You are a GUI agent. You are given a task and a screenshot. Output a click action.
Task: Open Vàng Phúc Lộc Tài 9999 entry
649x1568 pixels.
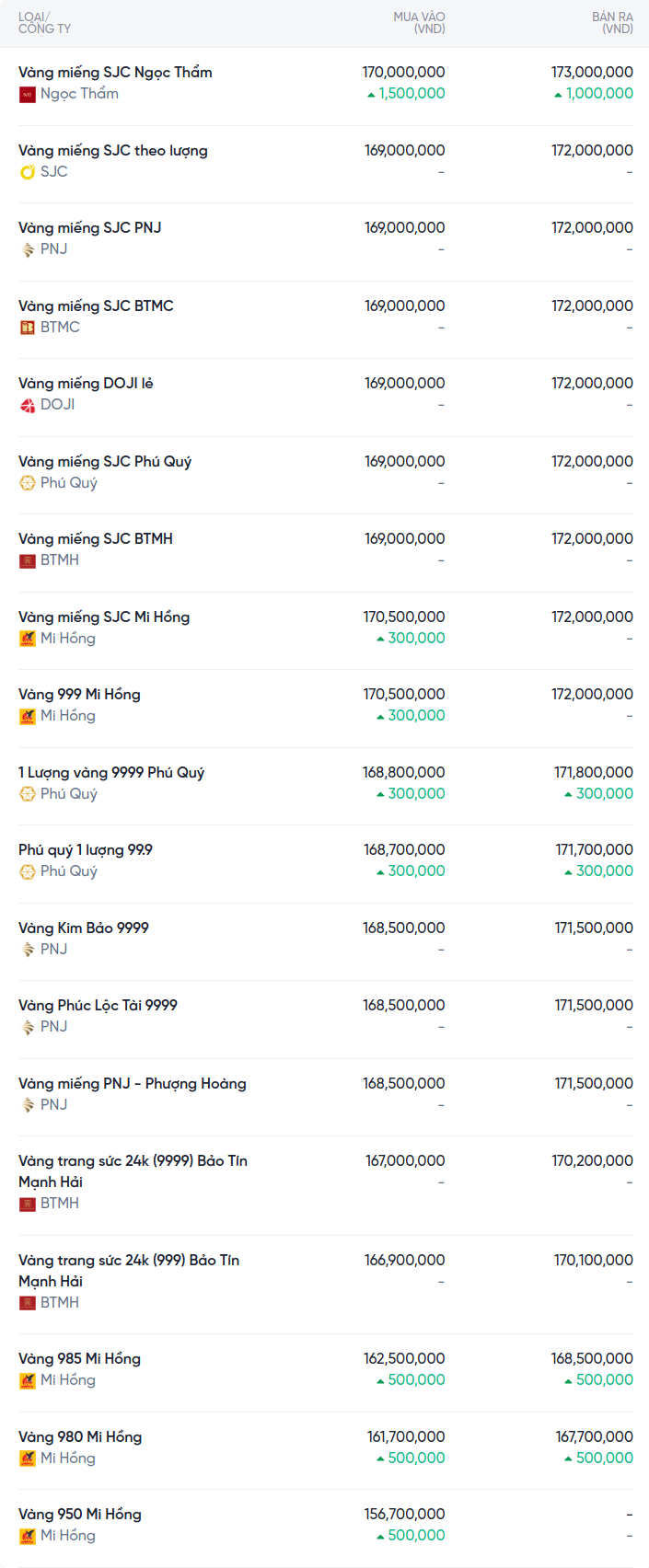(x=98, y=1006)
